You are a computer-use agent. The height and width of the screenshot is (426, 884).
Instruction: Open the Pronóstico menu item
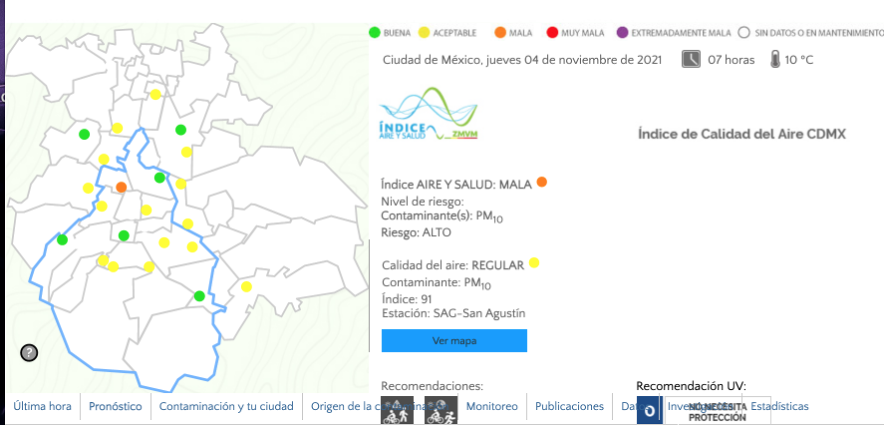coord(116,406)
